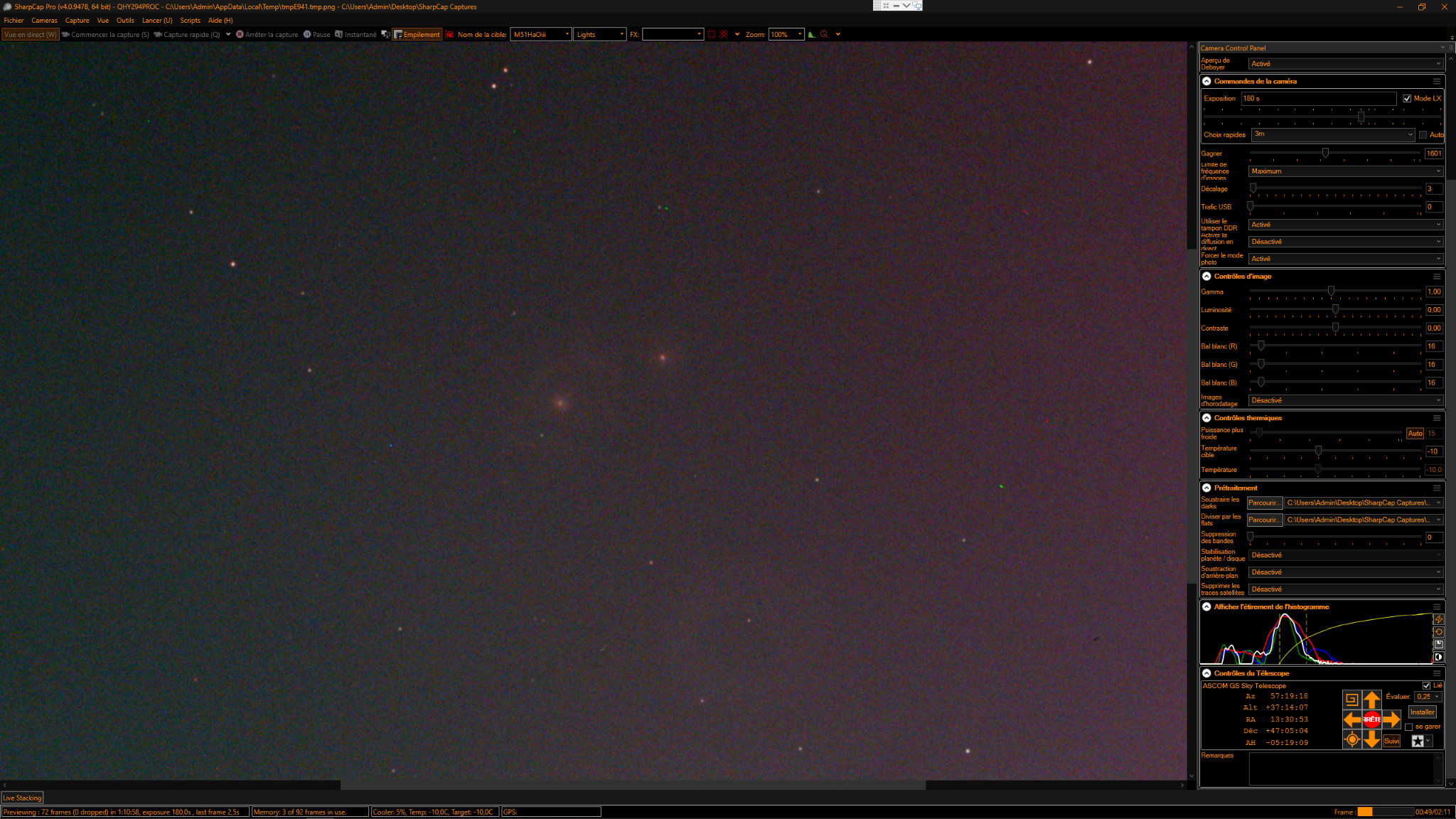This screenshot has width=1456, height=819.
Task: Toggle the Auto cooler power button
Action: (1415, 434)
